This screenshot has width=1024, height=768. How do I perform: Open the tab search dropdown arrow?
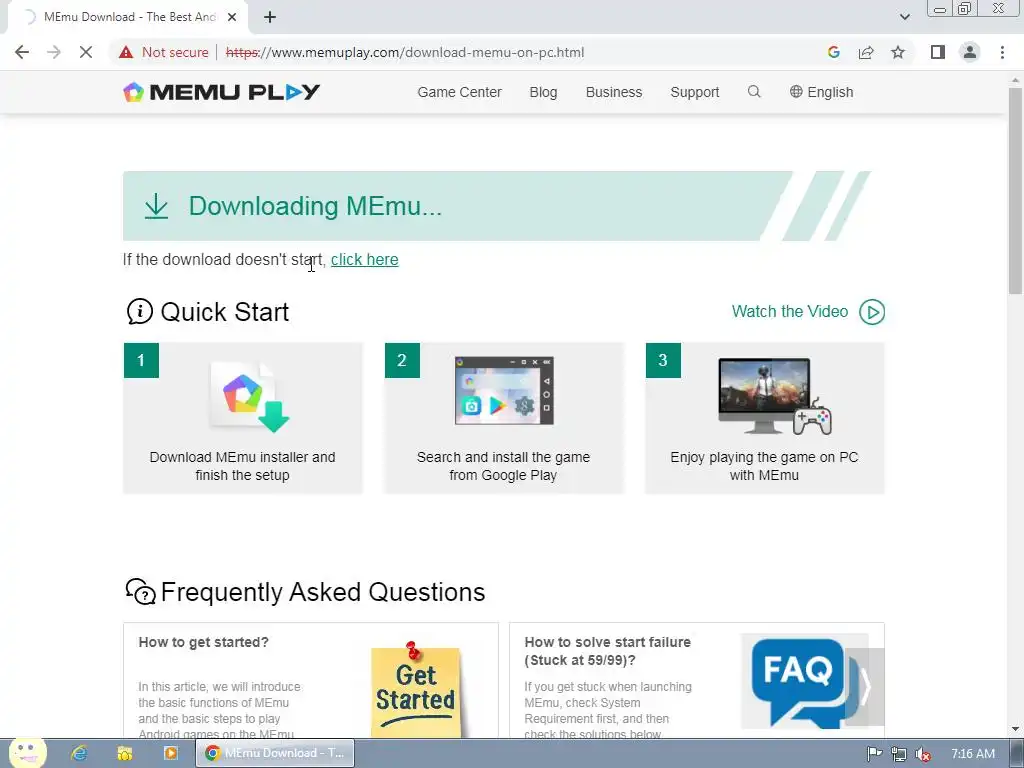[904, 17]
